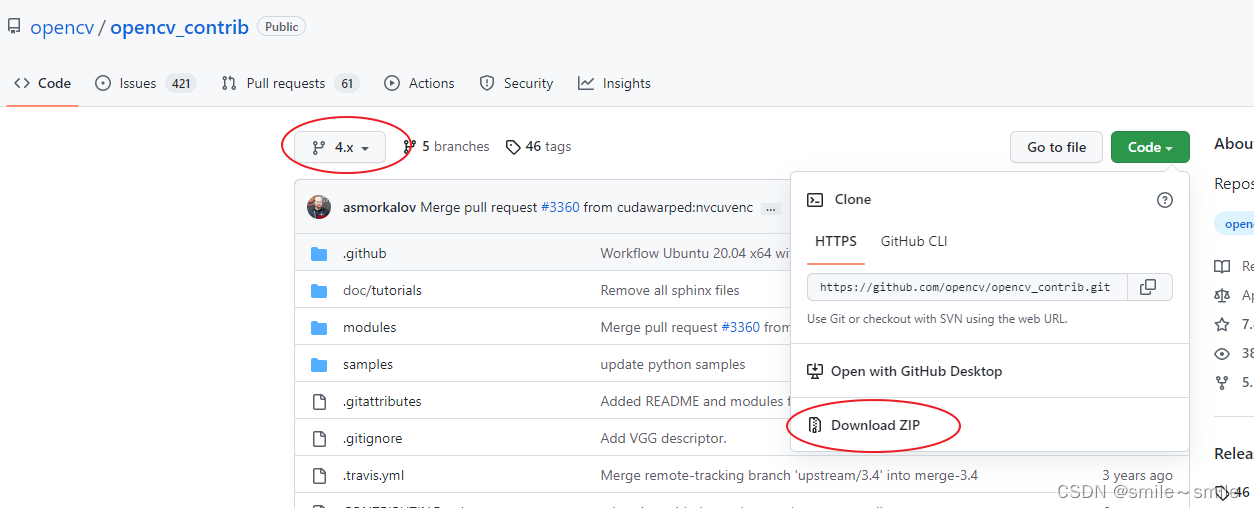1254x508 pixels.
Task: Open commit 'Add VGG descriptor.'
Action: tap(664, 439)
